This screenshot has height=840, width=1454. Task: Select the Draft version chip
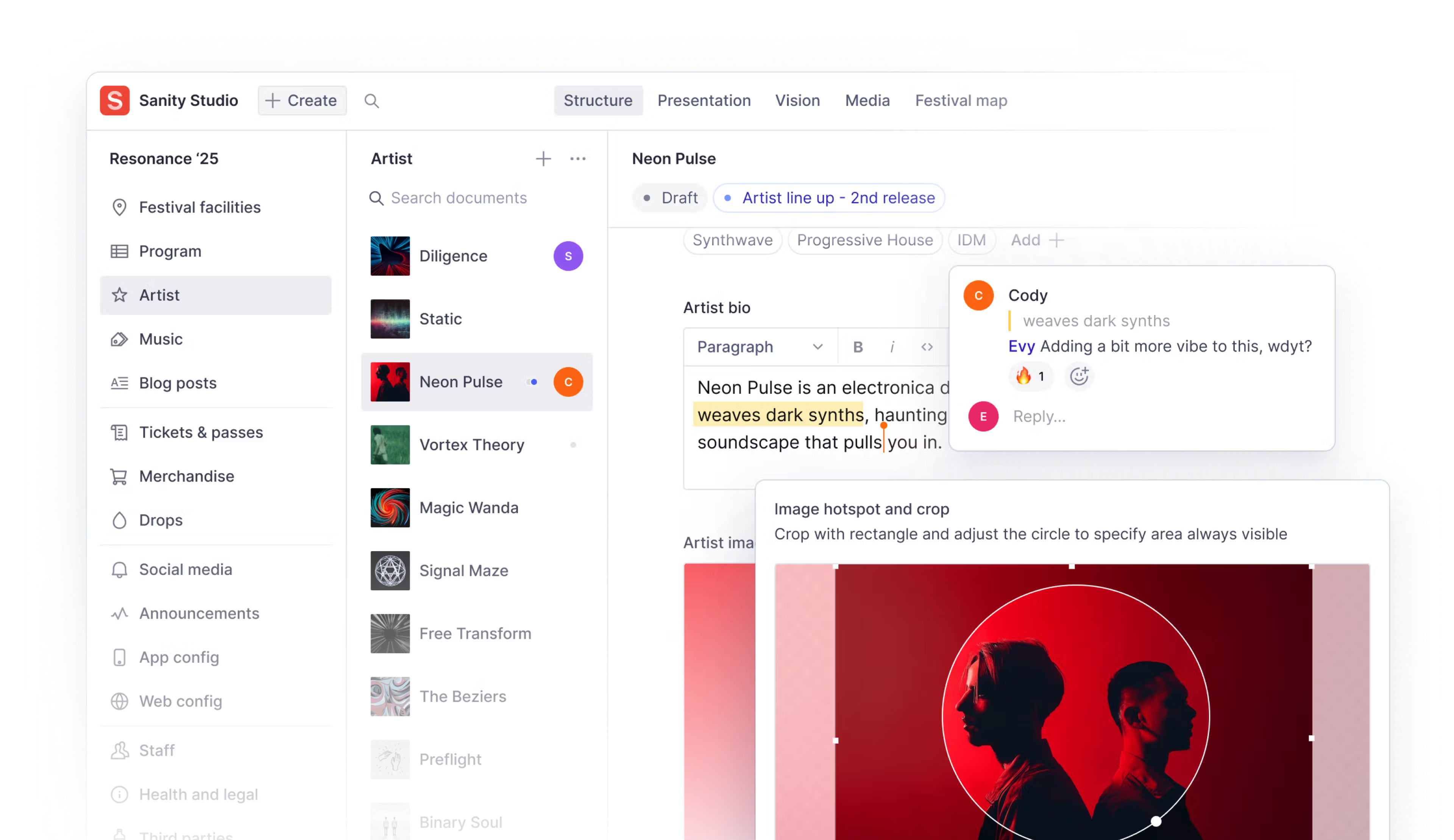(670, 198)
